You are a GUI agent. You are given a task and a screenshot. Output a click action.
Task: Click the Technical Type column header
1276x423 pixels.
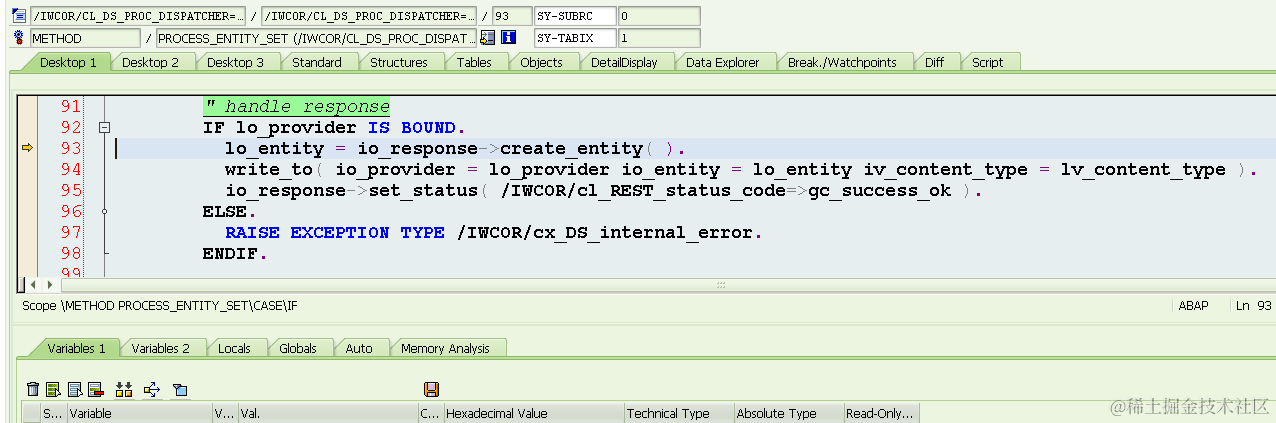(678, 413)
